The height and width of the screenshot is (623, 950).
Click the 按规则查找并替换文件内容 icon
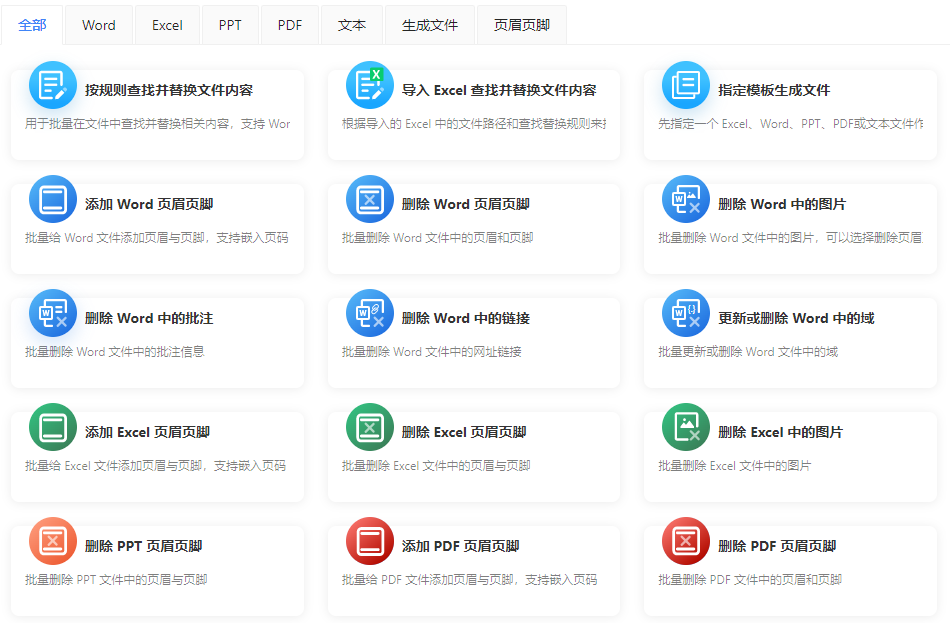(x=53, y=85)
